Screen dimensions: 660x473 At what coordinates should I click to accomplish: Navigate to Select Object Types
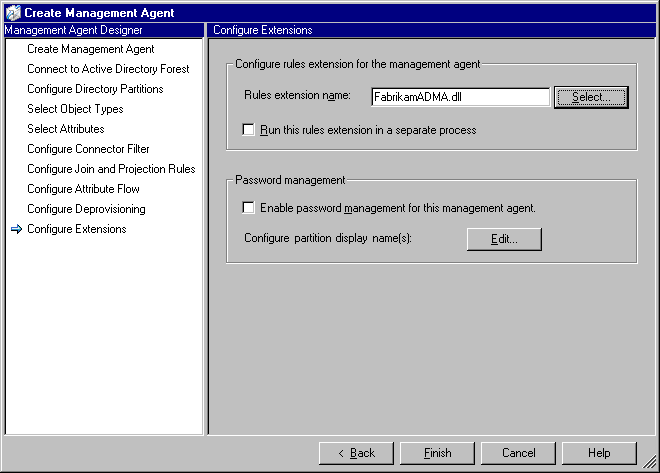coord(75,109)
